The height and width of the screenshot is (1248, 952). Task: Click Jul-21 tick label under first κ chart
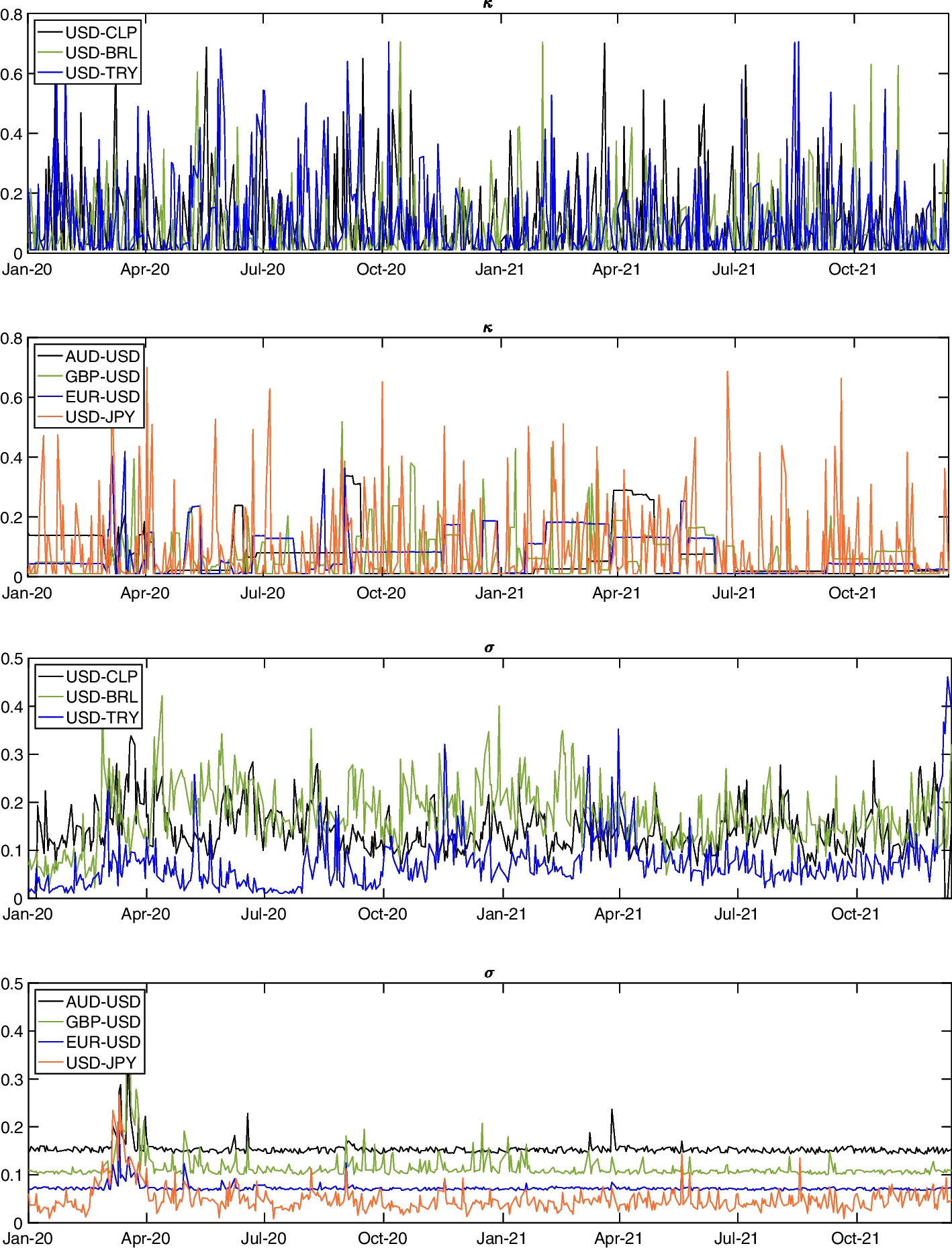click(734, 269)
